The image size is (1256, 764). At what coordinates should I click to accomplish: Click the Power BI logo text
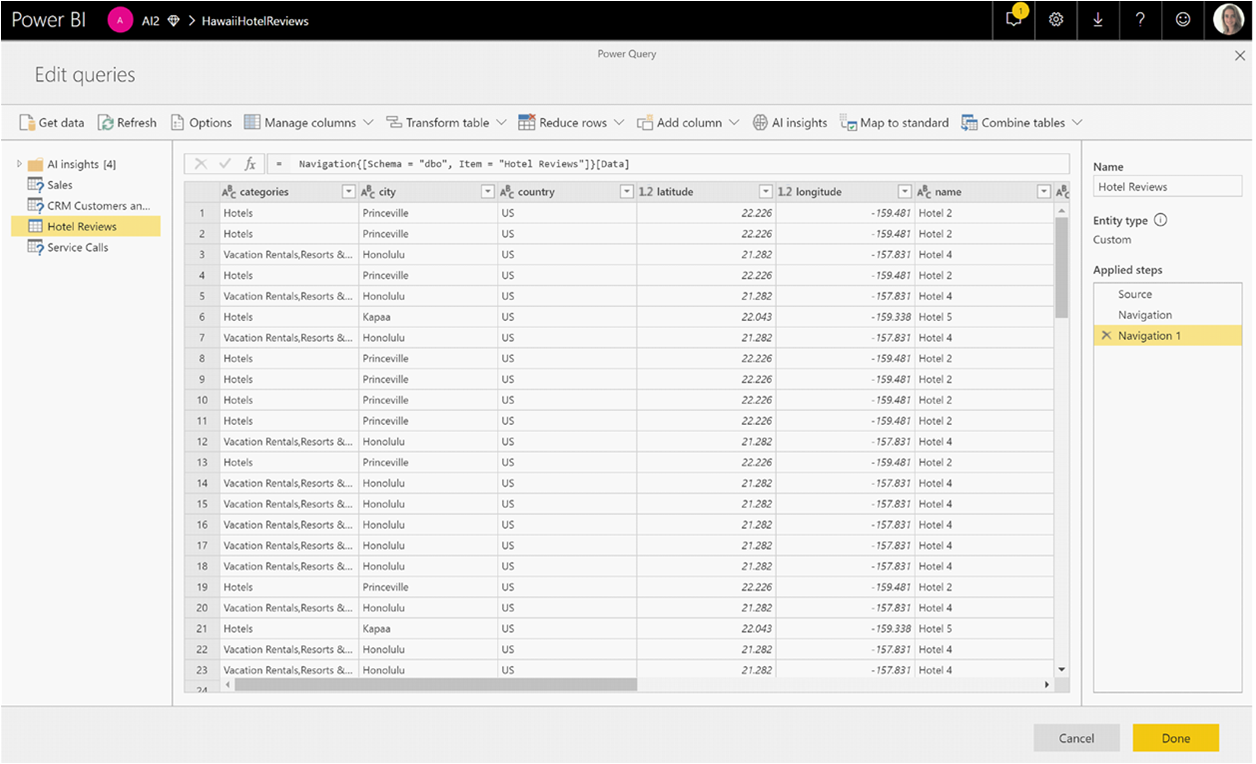point(49,20)
